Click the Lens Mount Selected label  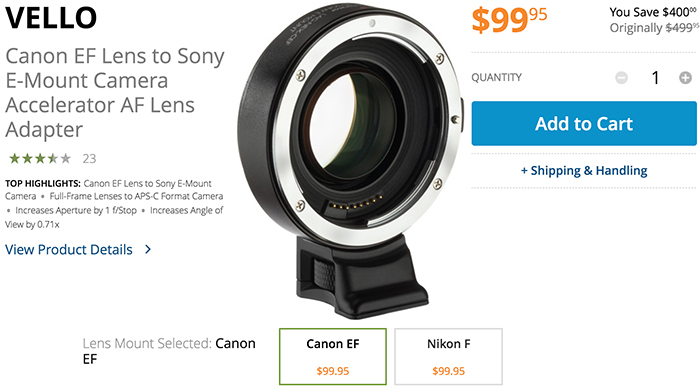(x=147, y=343)
